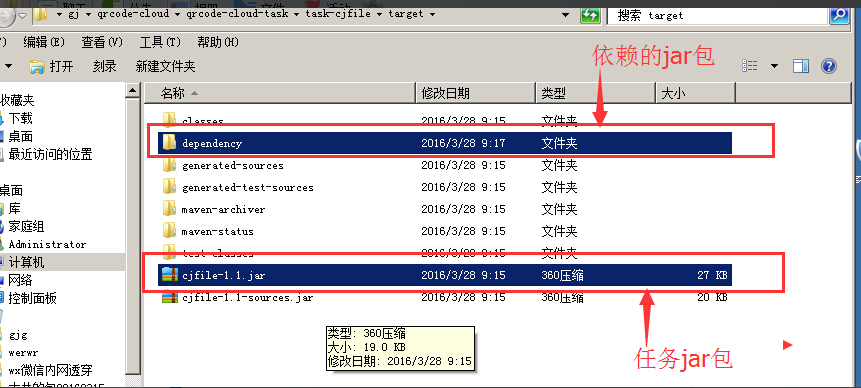The width and height of the screenshot is (861, 388).
Task: Click the cjfile-1.1-sources.jar archive icon
Action: coord(169,297)
